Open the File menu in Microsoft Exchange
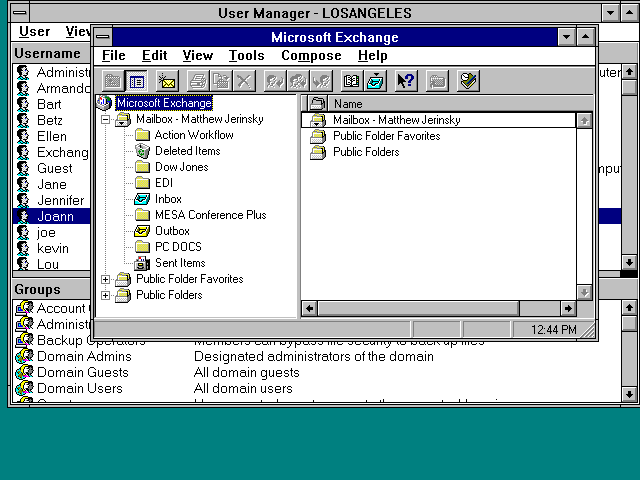 tap(113, 56)
